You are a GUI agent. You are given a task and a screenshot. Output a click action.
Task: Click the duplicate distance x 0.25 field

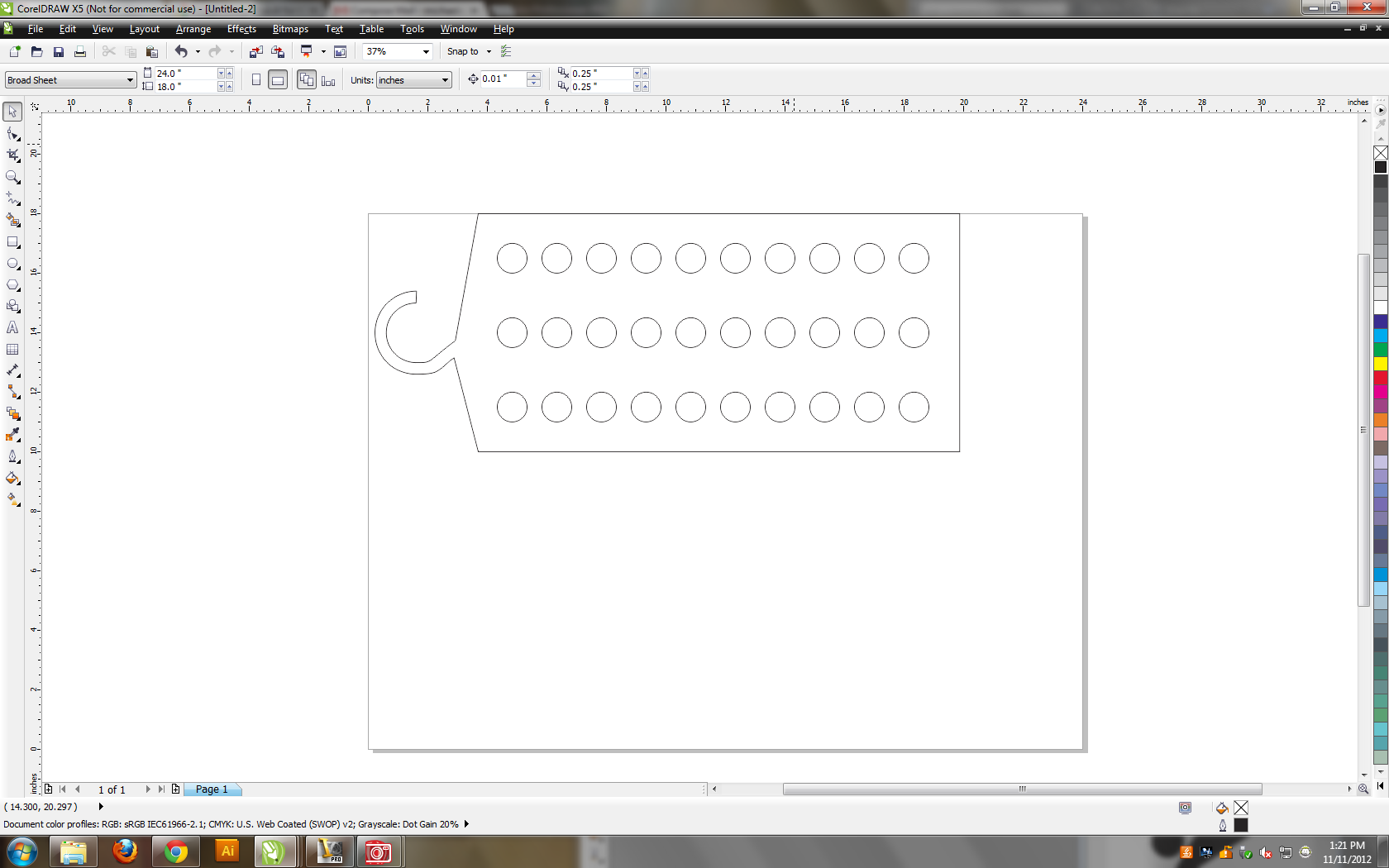(x=601, y=74)
